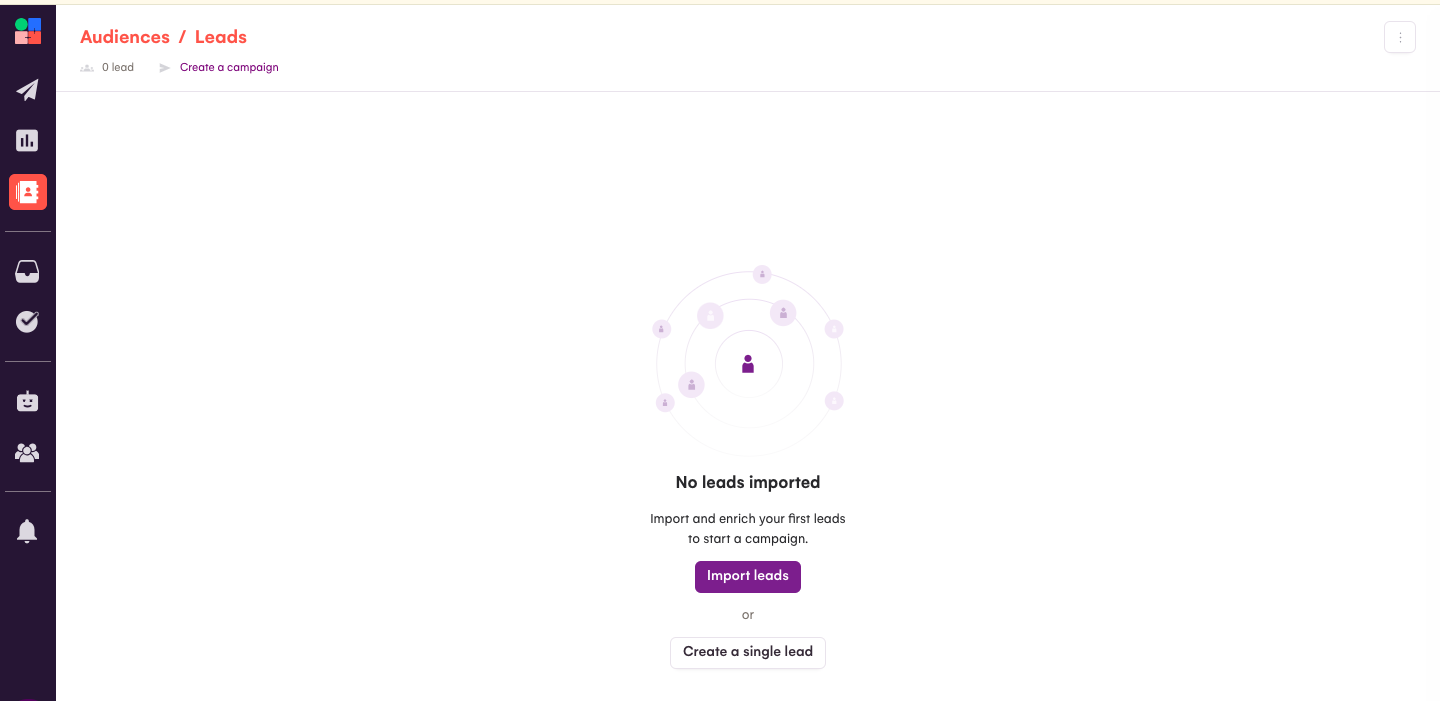Click the small send arrow beside Create a campaign
The height and width of the screenshot is (701, 1440).
[165, 68]
